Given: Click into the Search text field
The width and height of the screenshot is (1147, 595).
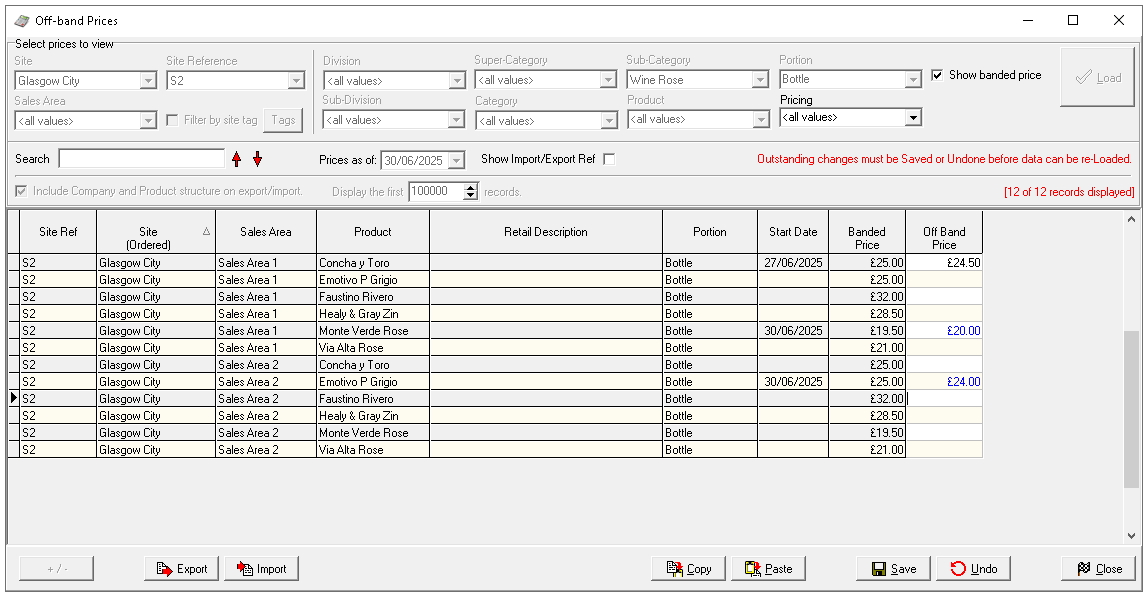Looking at the screenshot, I should (x=141, y=159).
